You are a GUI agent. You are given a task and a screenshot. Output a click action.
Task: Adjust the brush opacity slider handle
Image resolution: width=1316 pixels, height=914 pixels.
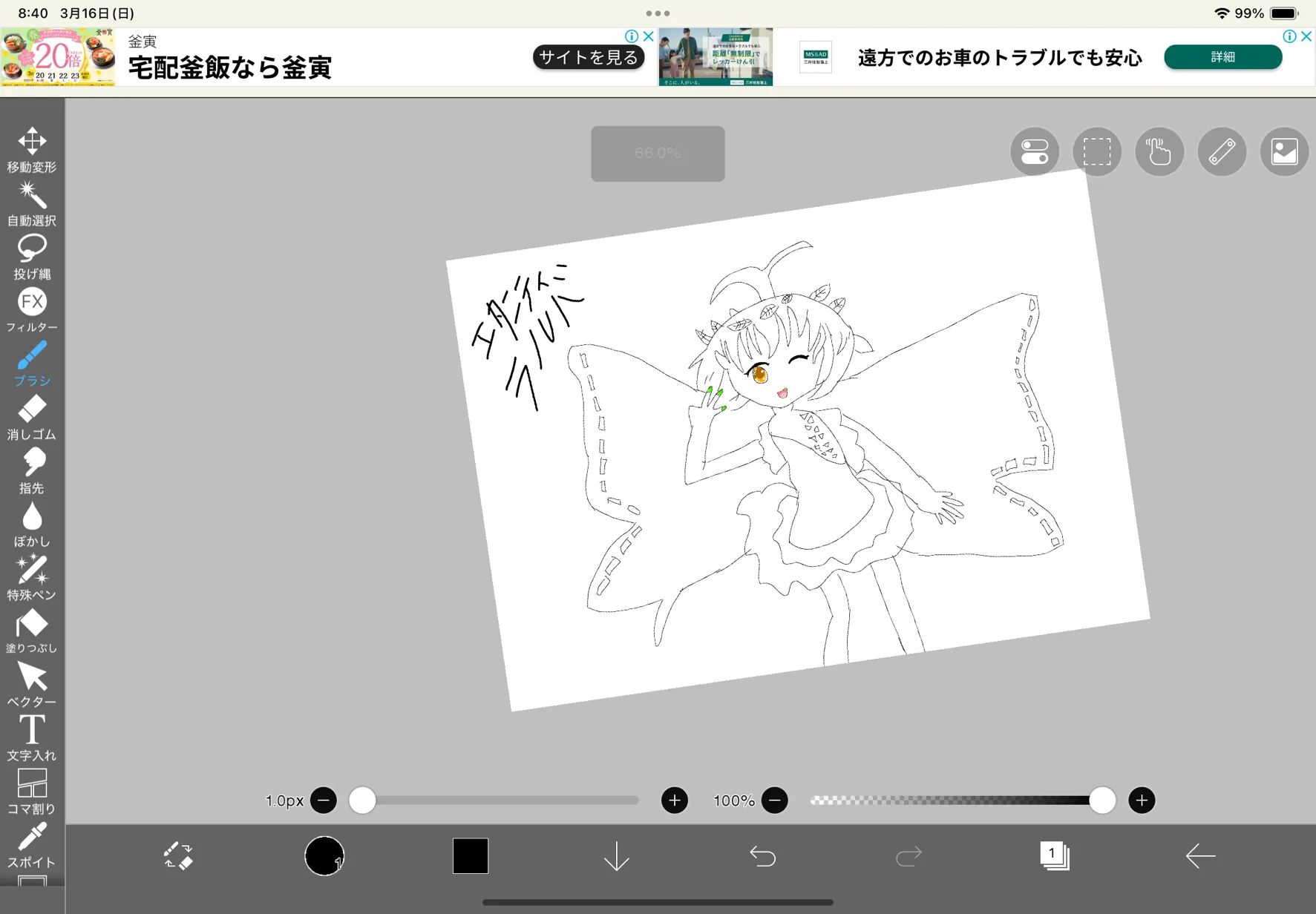tap(1102, 800)
